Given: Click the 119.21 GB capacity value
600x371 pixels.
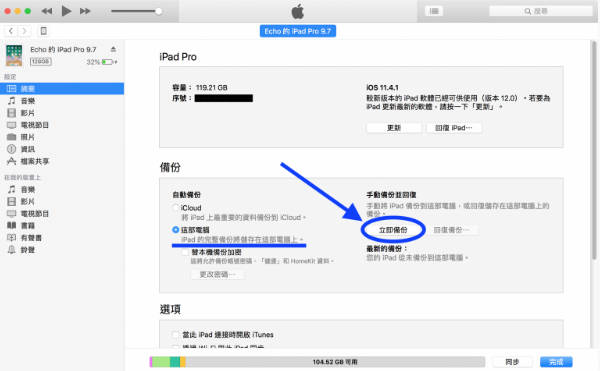Looking at the screenshot, I should (x=212, y=88).
